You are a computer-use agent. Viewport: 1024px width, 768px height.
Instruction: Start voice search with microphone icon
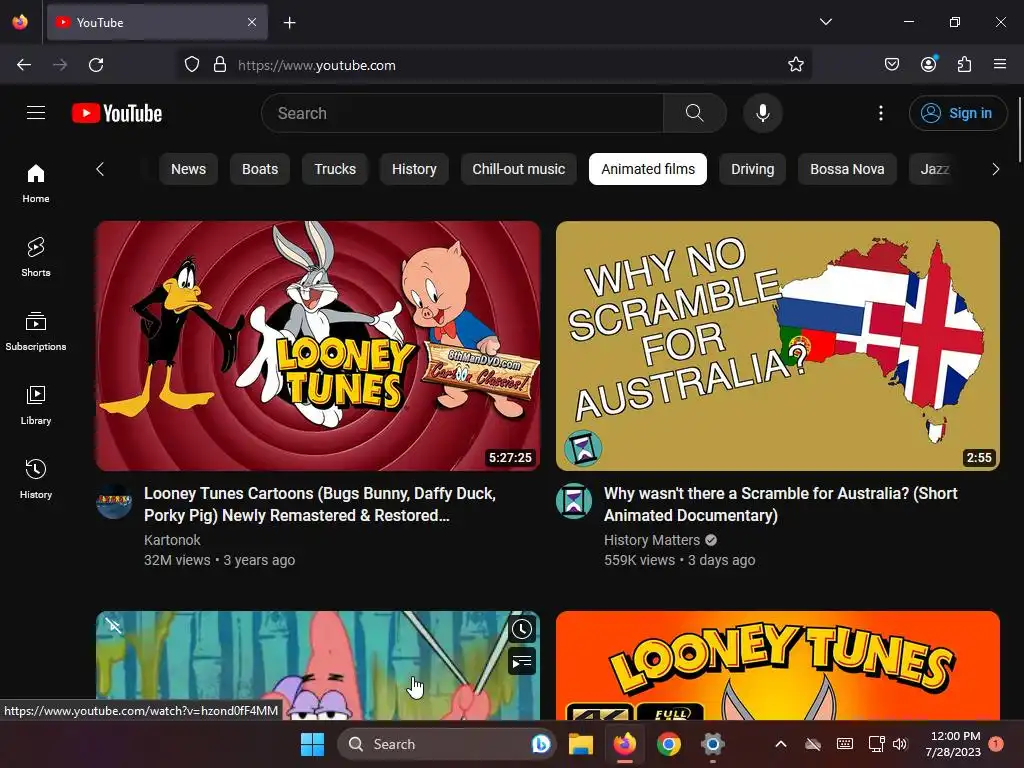(x=763, y=113)
